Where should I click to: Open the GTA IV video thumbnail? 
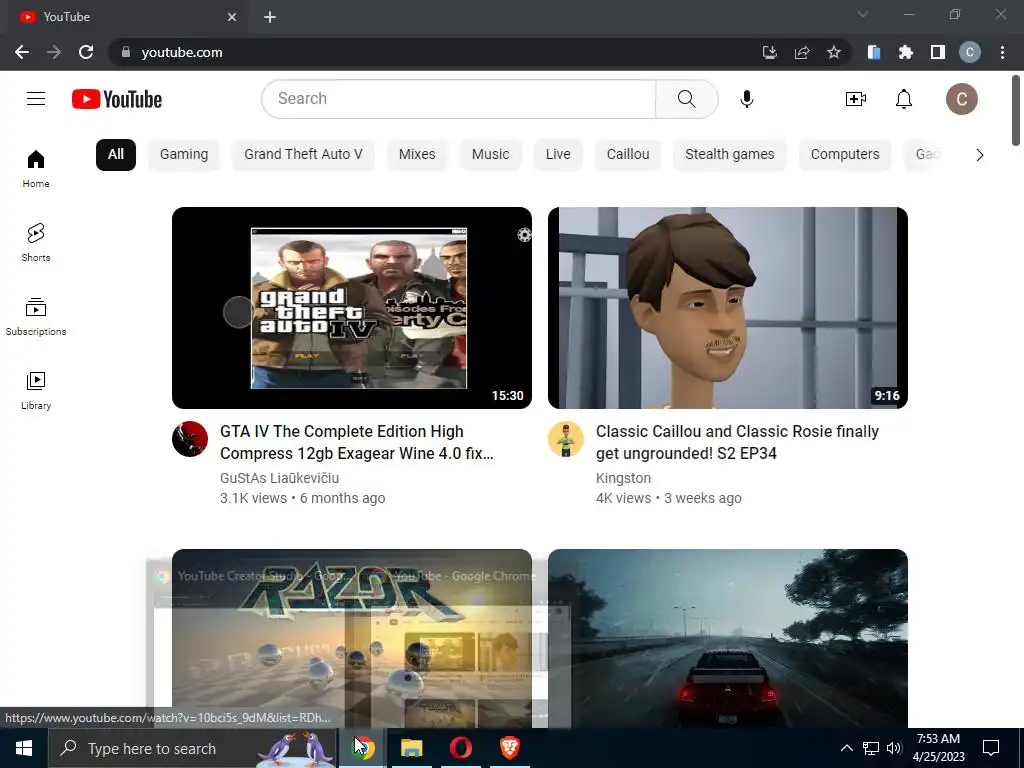click(352, 308)
